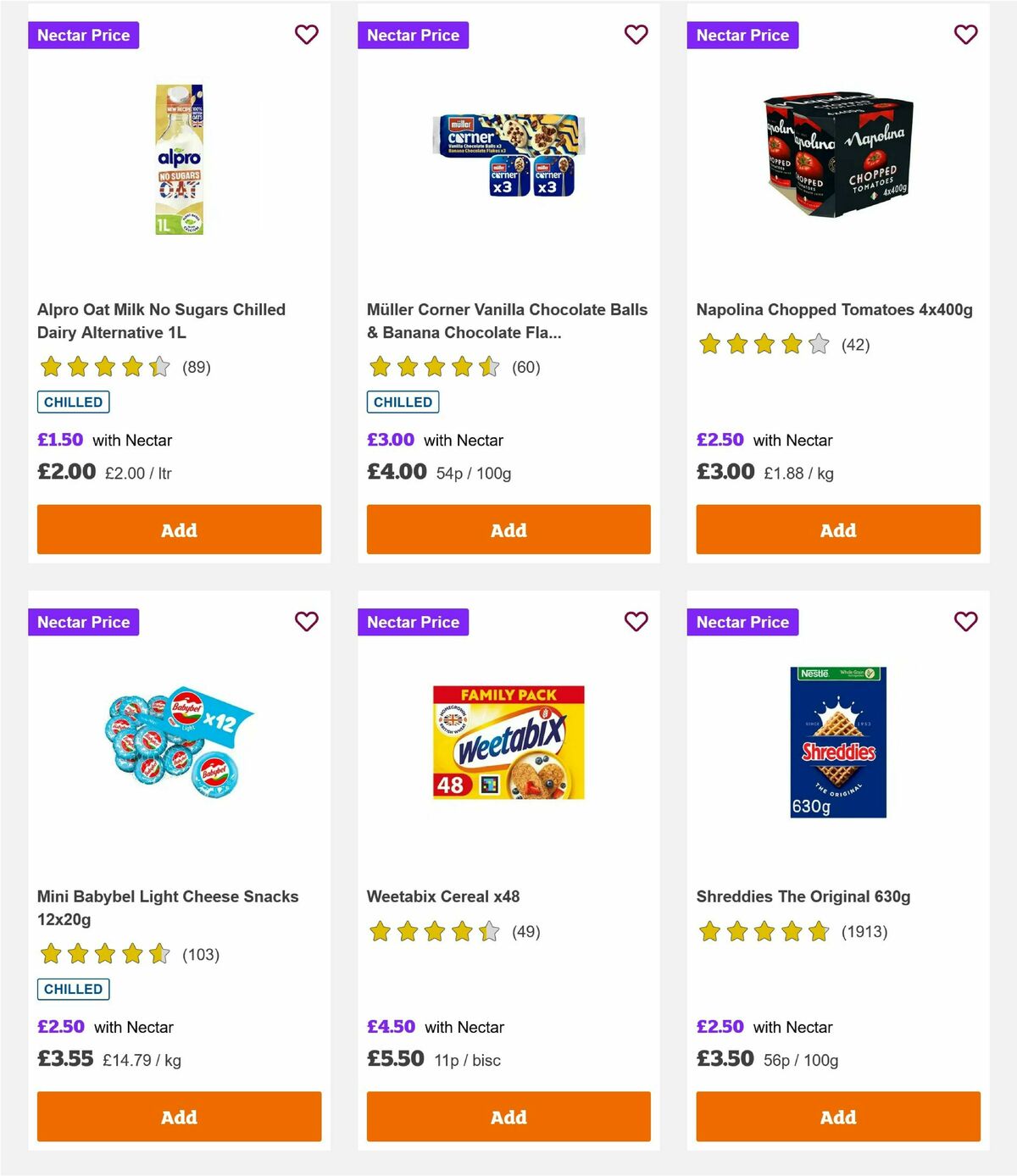Image resolution: width=1017 pixels, height=1176 pixels.
Task: Select the star rating for Mini Babybel
Action: [102, 954]
